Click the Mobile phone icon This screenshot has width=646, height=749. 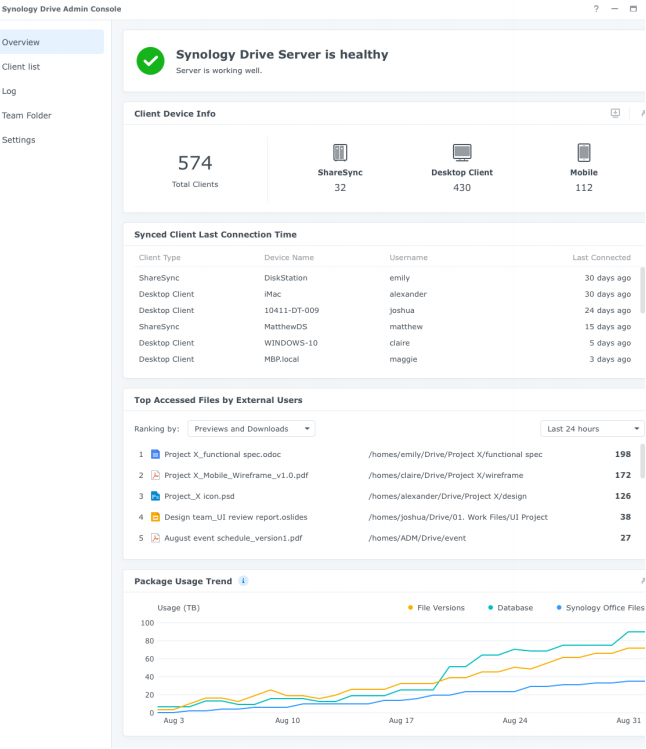pos(584,153)
